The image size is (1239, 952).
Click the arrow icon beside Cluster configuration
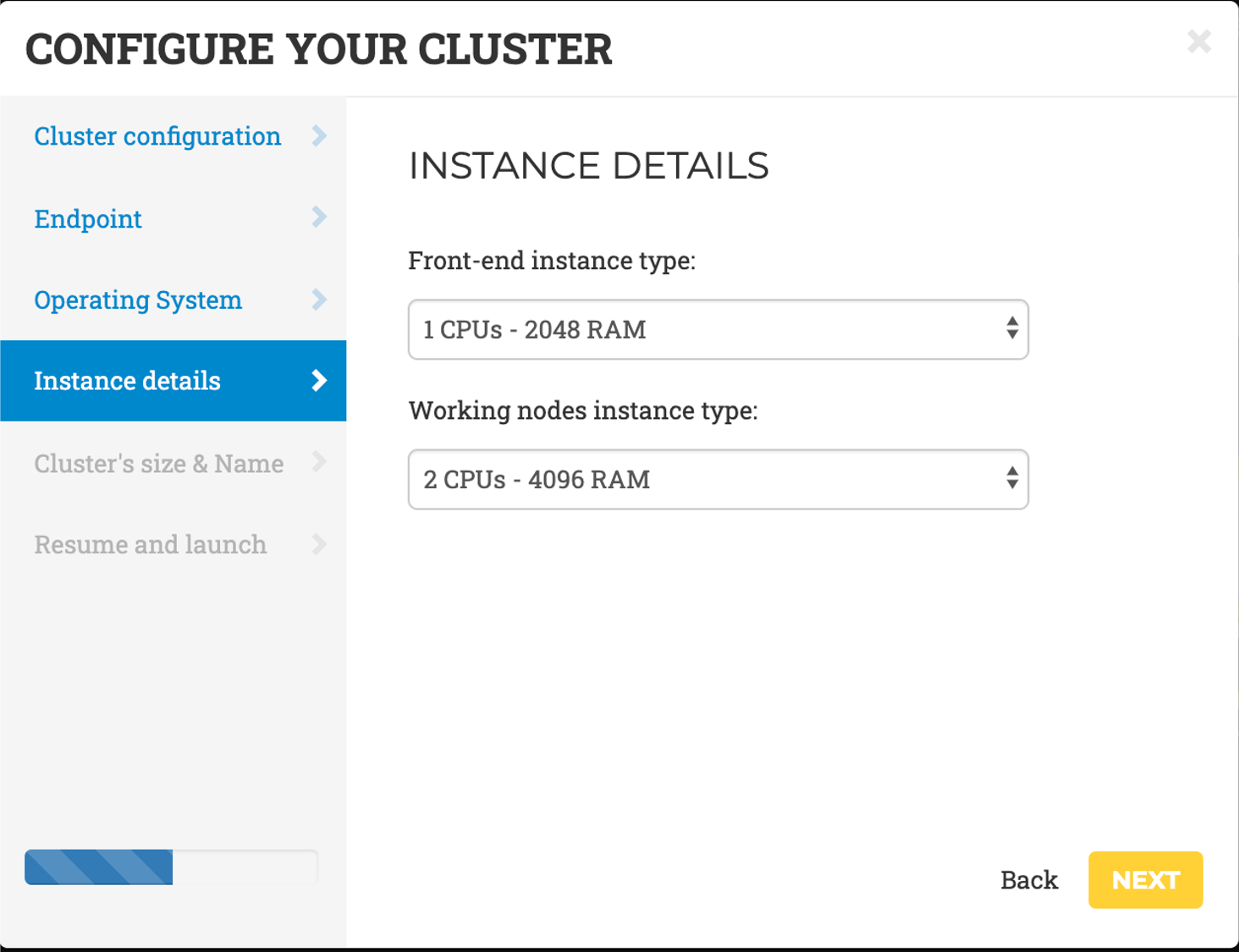coord(319,135)
